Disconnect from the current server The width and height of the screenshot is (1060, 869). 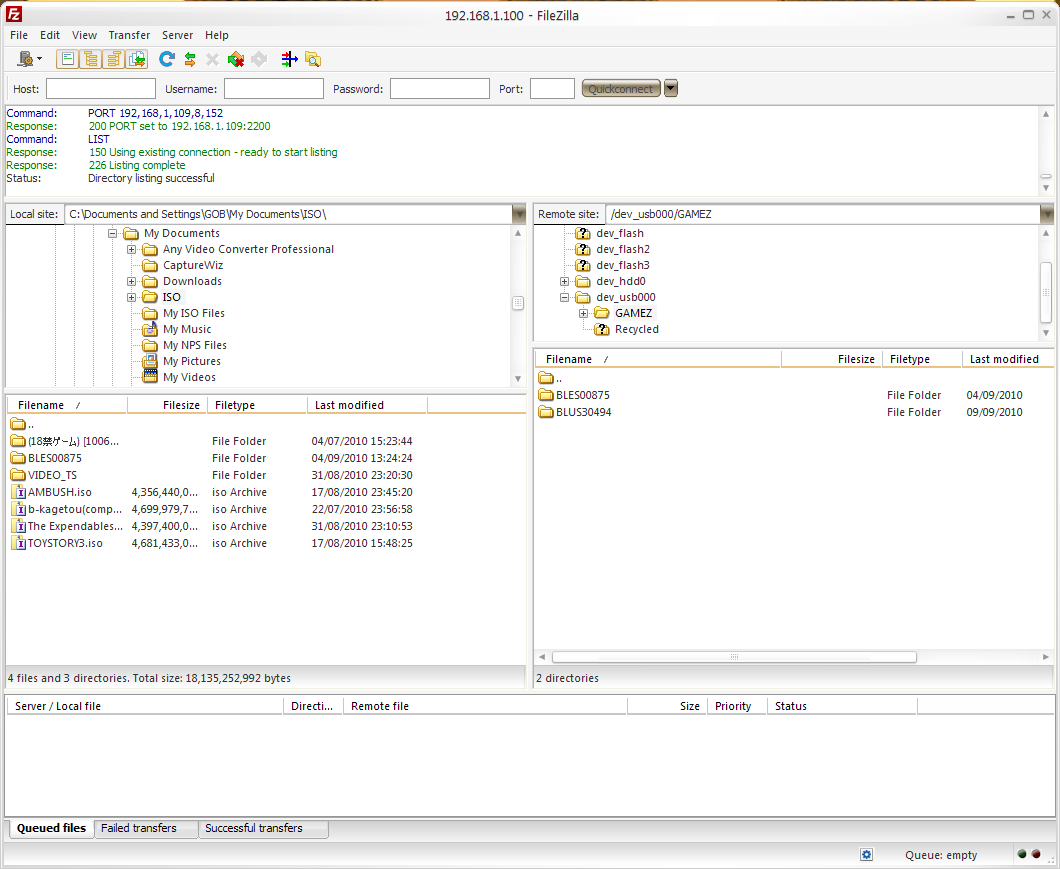(x=236, y=60)
